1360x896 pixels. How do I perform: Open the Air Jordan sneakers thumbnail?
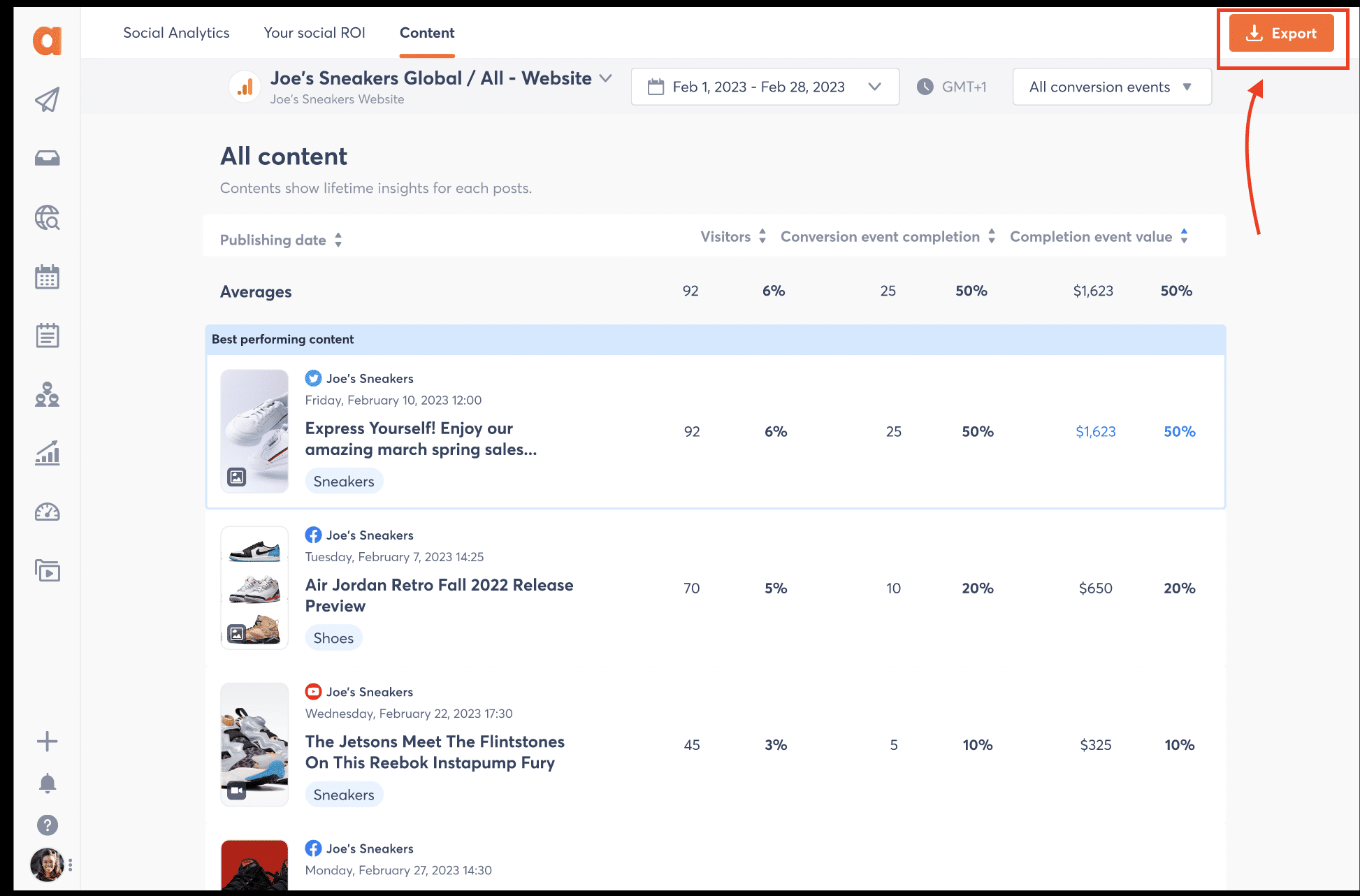pos(254,588)
